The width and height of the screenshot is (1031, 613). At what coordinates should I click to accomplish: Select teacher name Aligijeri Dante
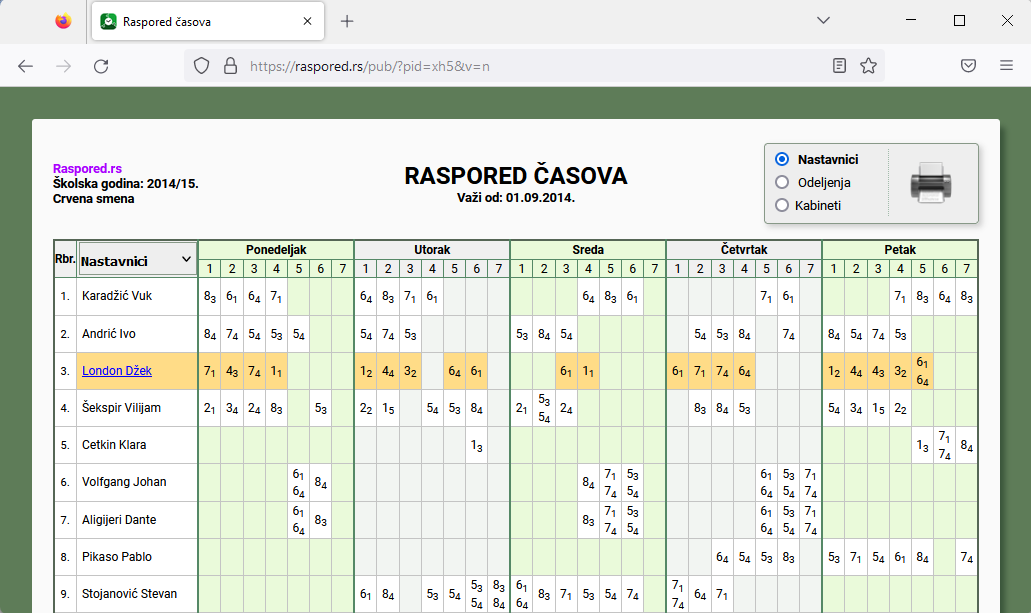tap(119, 520)
